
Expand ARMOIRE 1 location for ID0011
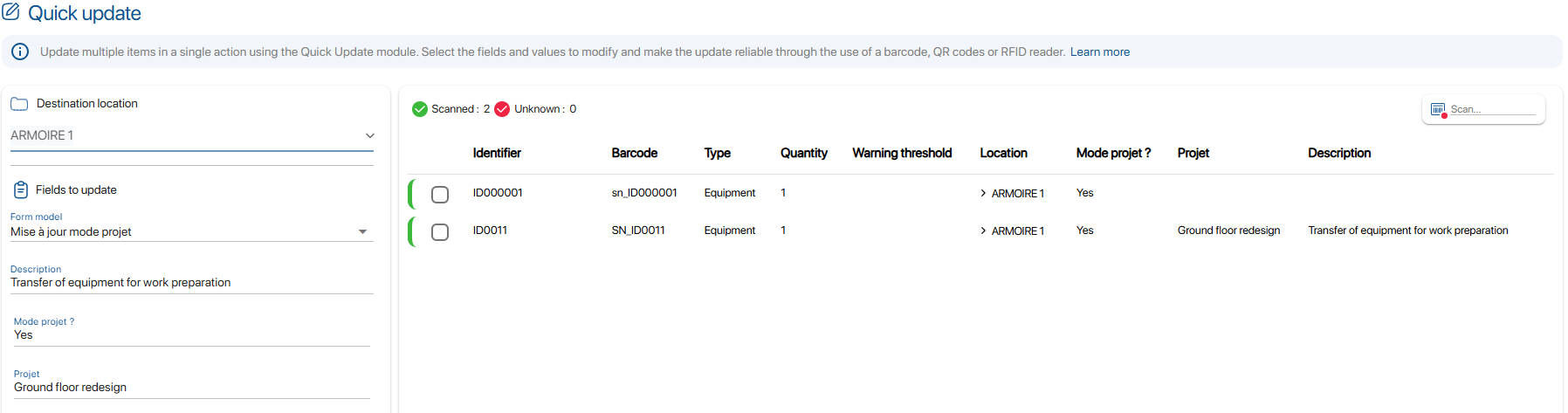983,231
